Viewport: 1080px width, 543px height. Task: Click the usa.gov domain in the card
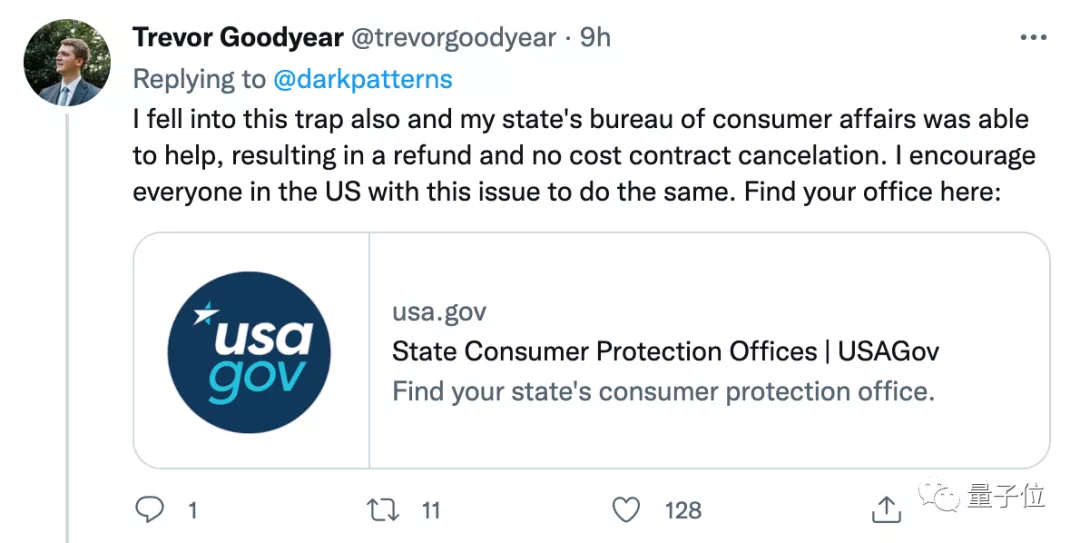[x=439, y=312]
